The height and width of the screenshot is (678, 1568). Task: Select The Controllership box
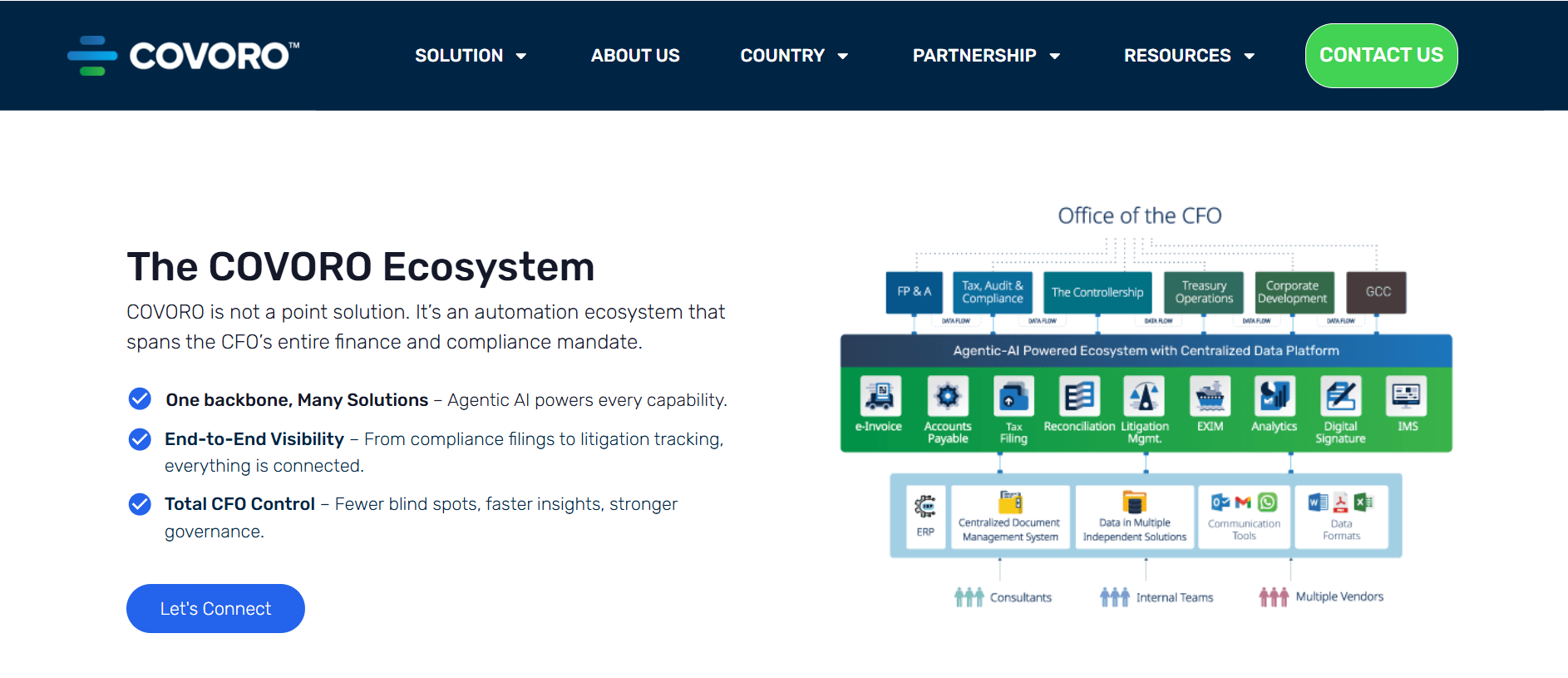point(1097,292)
